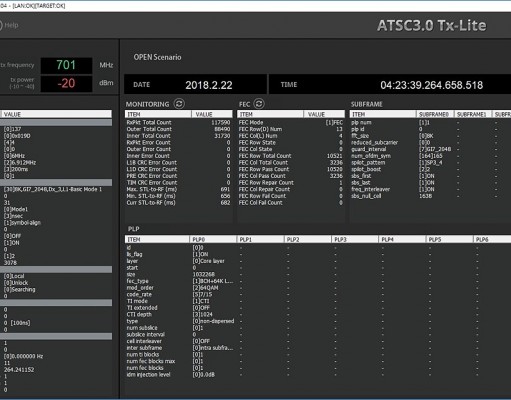
Task: Click the MONITORING refresh icon
Action: click(179, 104)
